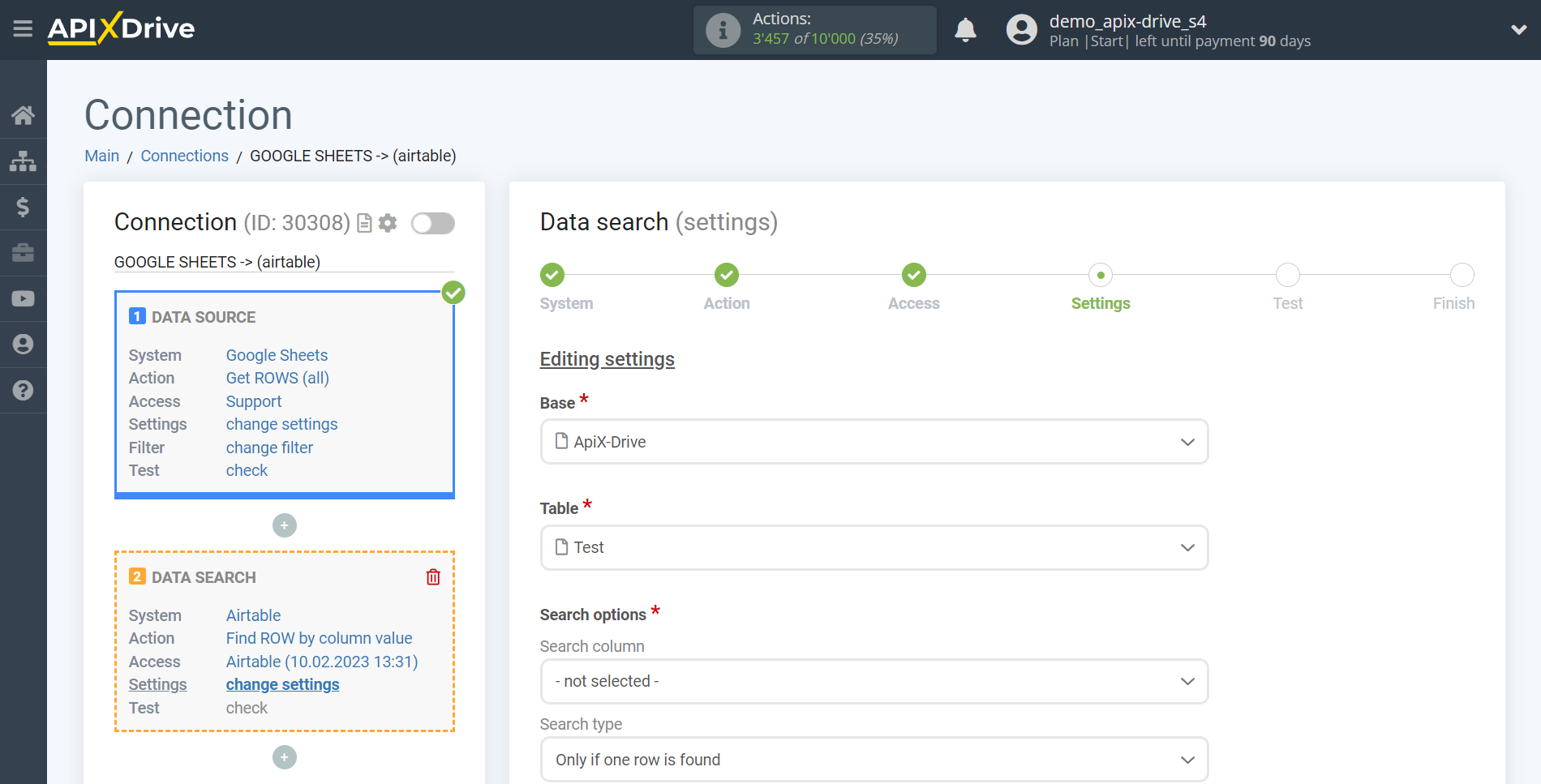The image size is (1541, 784).
Task: Click the Main breadcrumb link
Action: (102, 156)
